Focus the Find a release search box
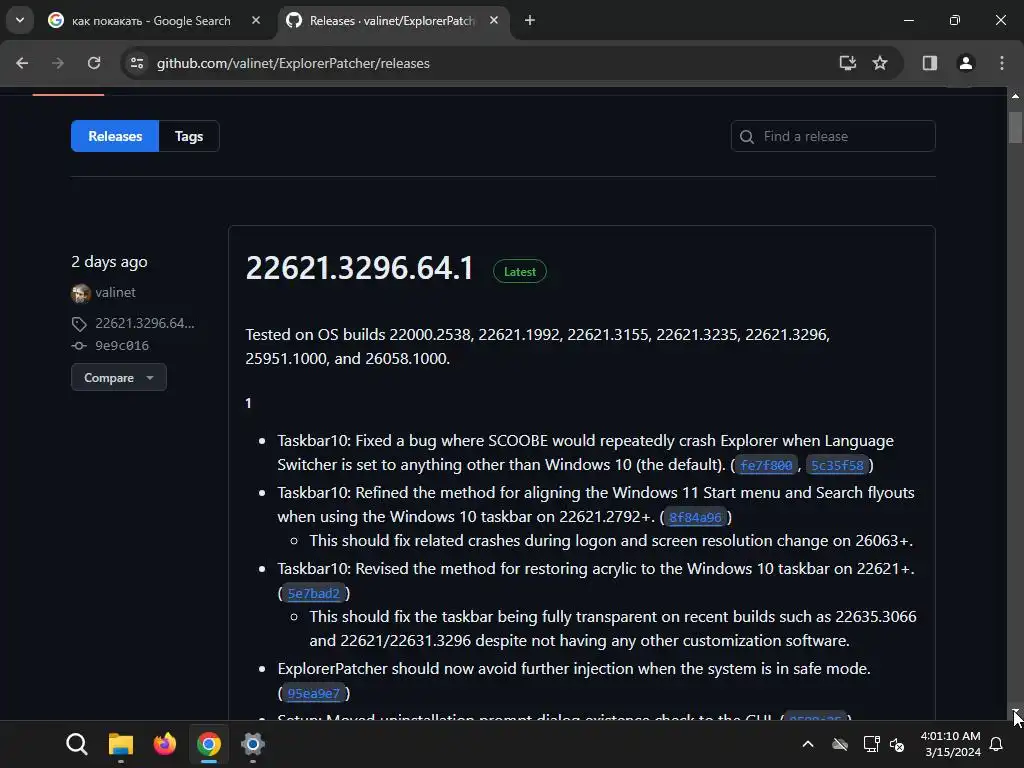1024x768 pixels. (x=833, y=136)
